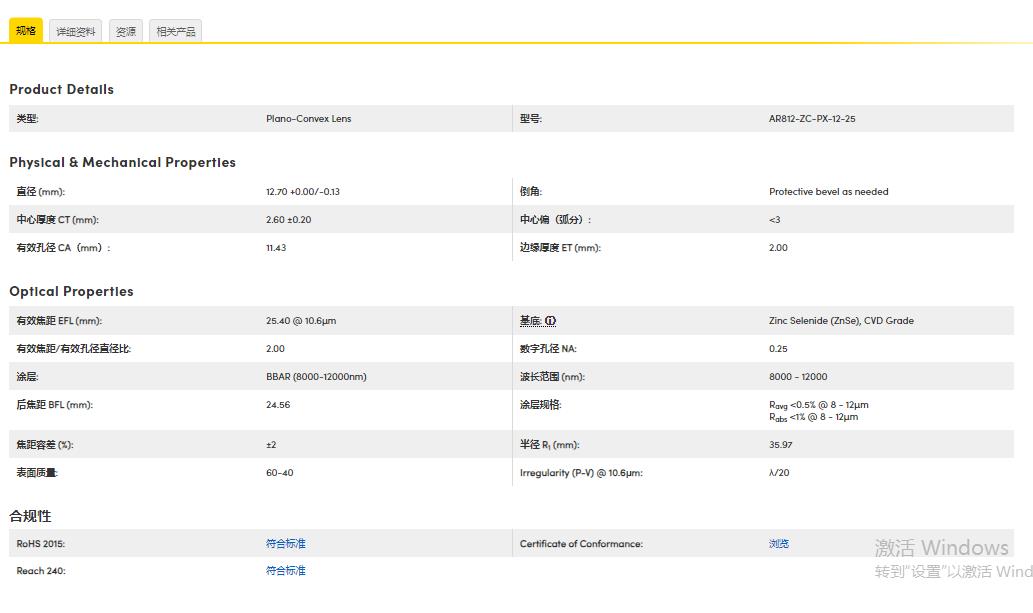This screenshot has height=613, width=1033.
Task: Click the RoHS 2015 符合标准 link
Action: point(285,544)
